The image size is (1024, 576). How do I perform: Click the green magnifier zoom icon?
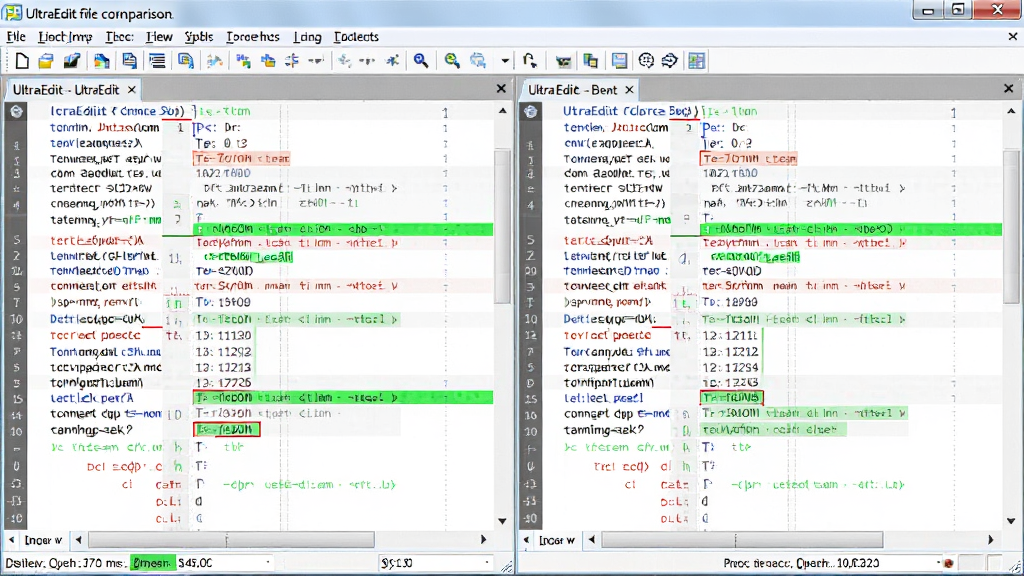(x=451, y=61)
